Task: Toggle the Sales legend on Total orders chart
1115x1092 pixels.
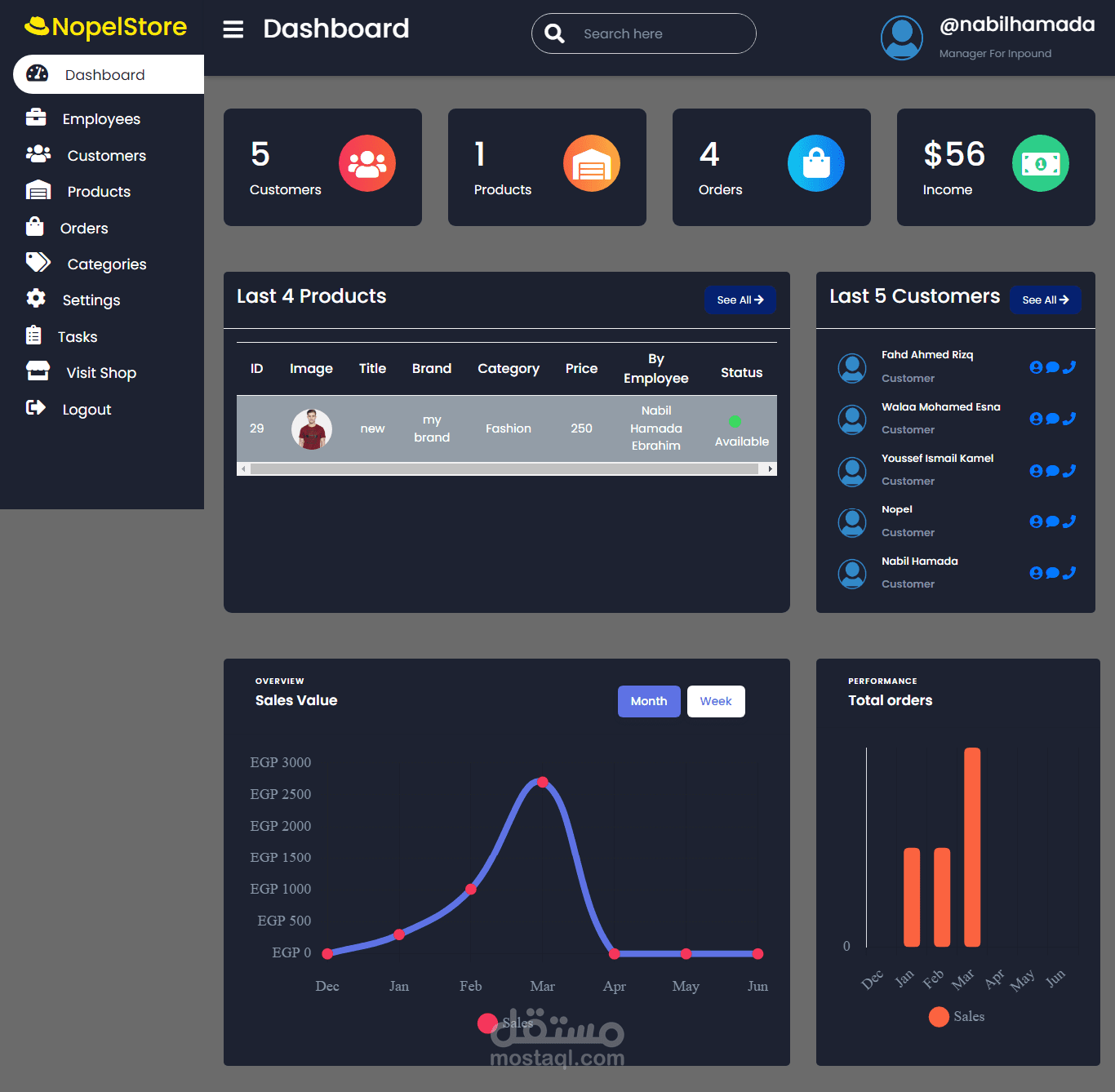Action: tap(957, 1016)
